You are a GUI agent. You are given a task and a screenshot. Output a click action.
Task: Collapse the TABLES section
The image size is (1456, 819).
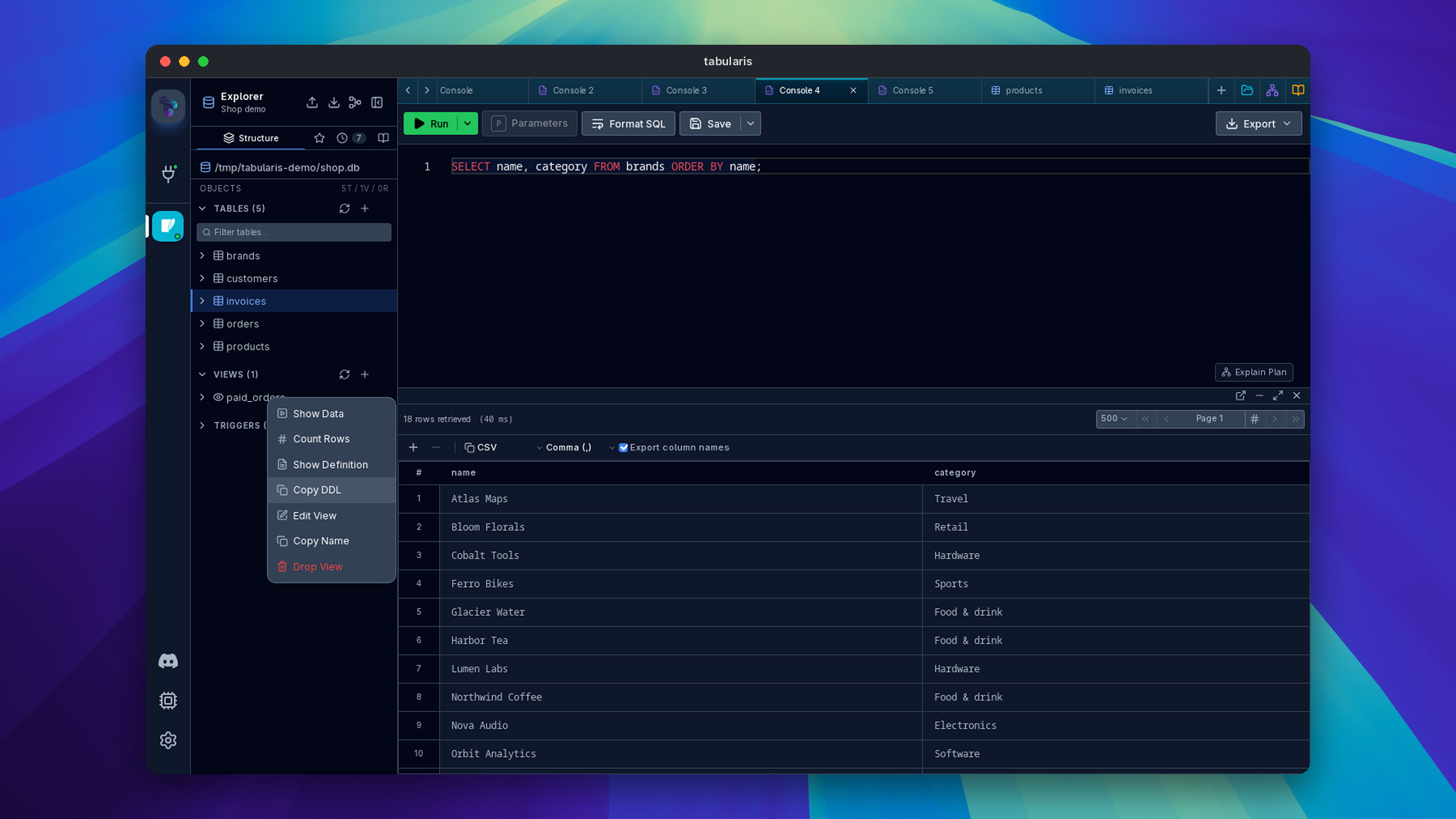click(202, 209)
